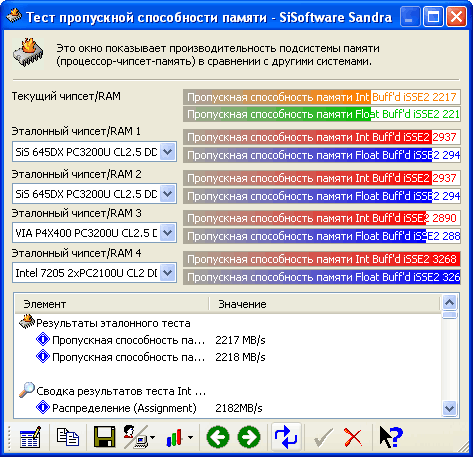The image size is (473, 457).
Task: Open the user/computer send options icon
Action: point(139,437)
